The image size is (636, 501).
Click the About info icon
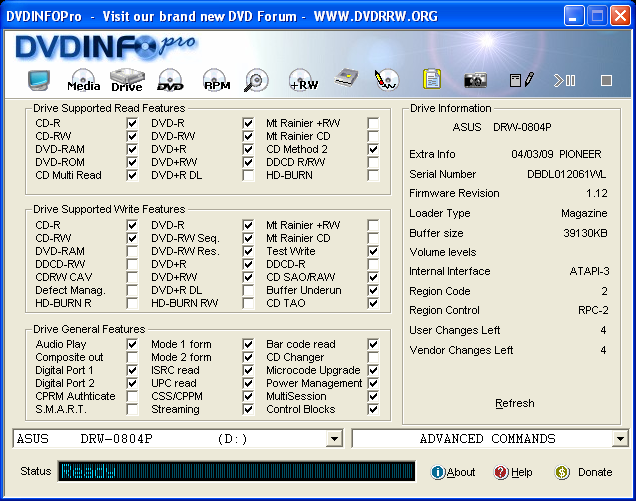pyautogui.click(x=438, y=472)
